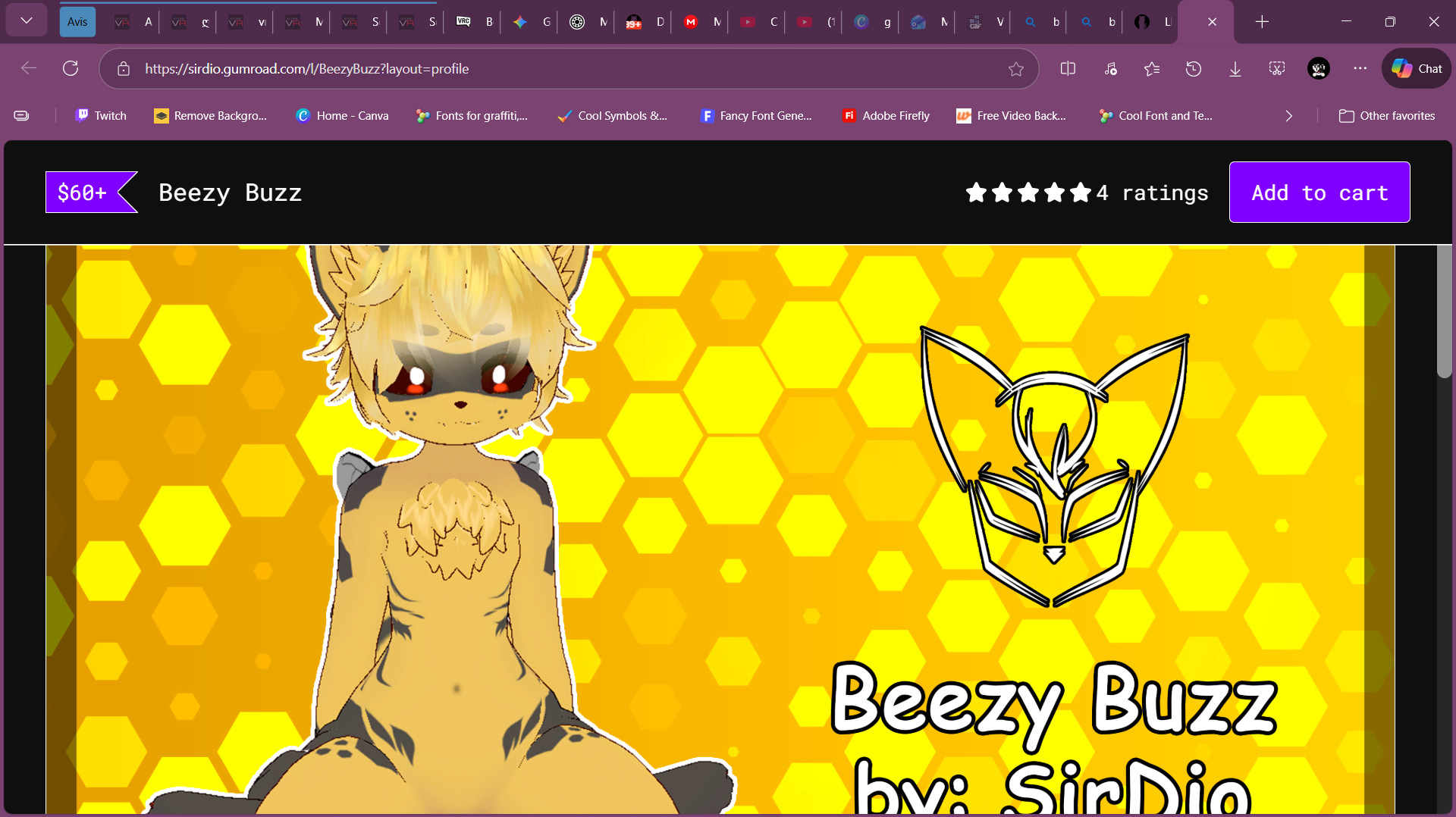Switch to the round wheel icon tab
This screenshot has height=817, width=1456.
(587, 22)
